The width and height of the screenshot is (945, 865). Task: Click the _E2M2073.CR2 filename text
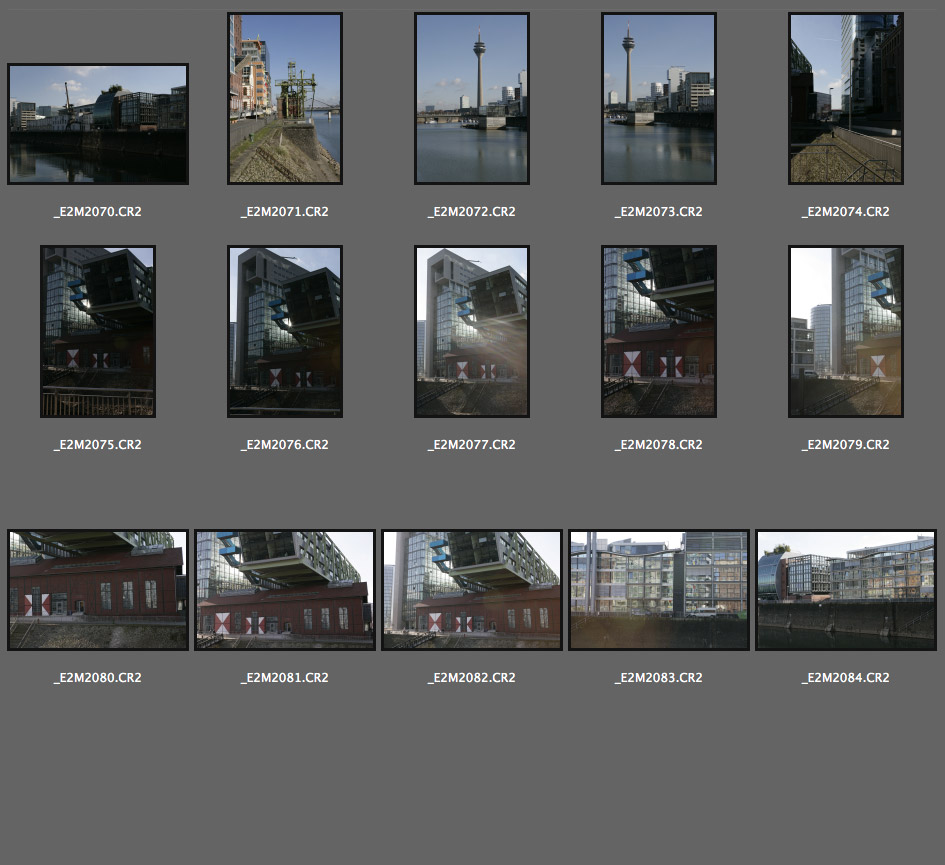pyautogui.click(x=659, y=212)
